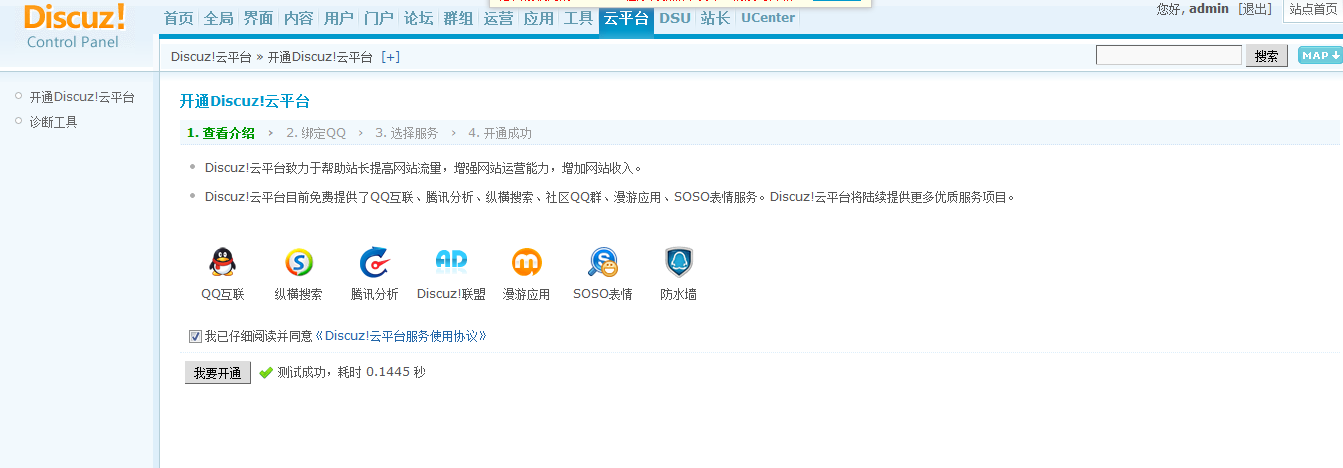Screen dimensions: 1343x468
Task: Click the QQ互联 penguin icon
Action: click(222, 262)
